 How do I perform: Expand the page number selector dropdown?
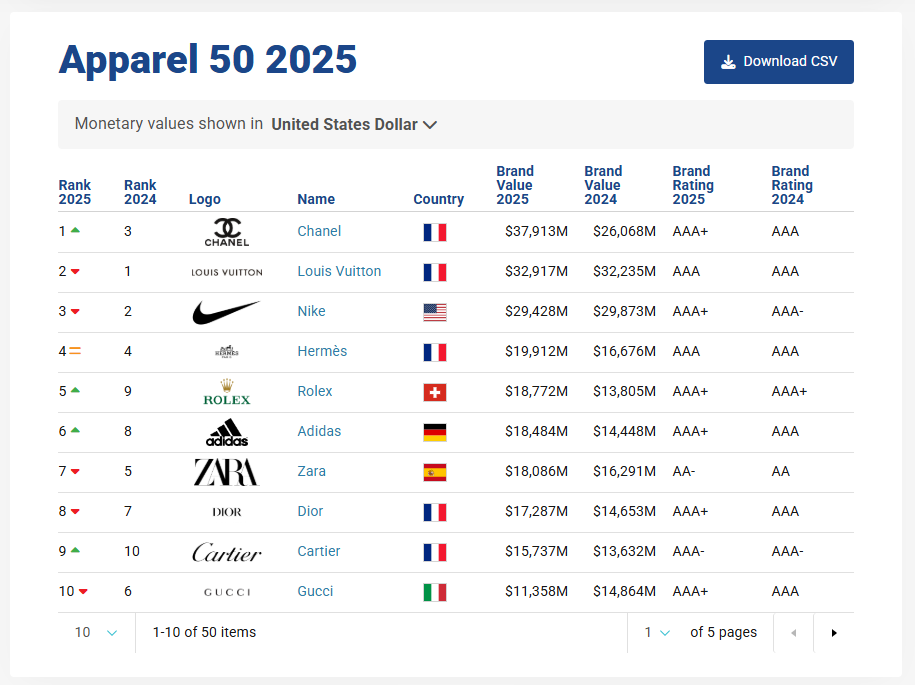[x=657, y=633]
